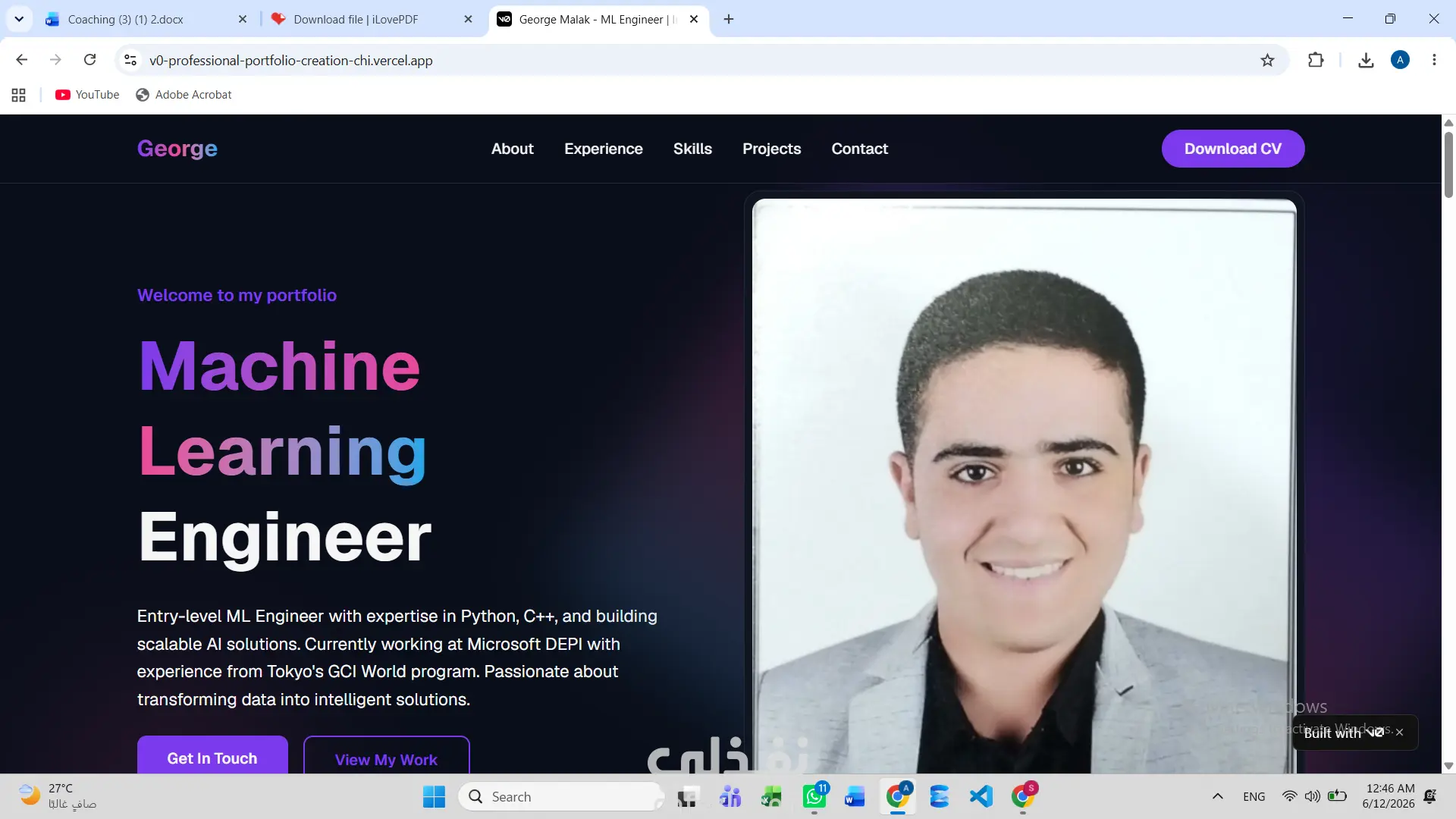Click the portrait photo of George
Image resolution: width=1456 pixels, height=819 pixels.
(1024, 485)
